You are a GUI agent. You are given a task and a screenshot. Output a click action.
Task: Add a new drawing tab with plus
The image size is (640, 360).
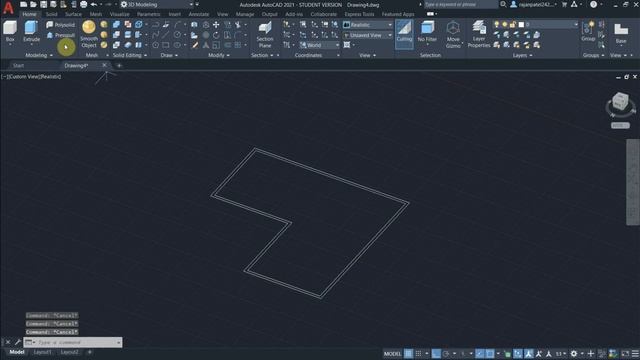click(x=119, y=66)
